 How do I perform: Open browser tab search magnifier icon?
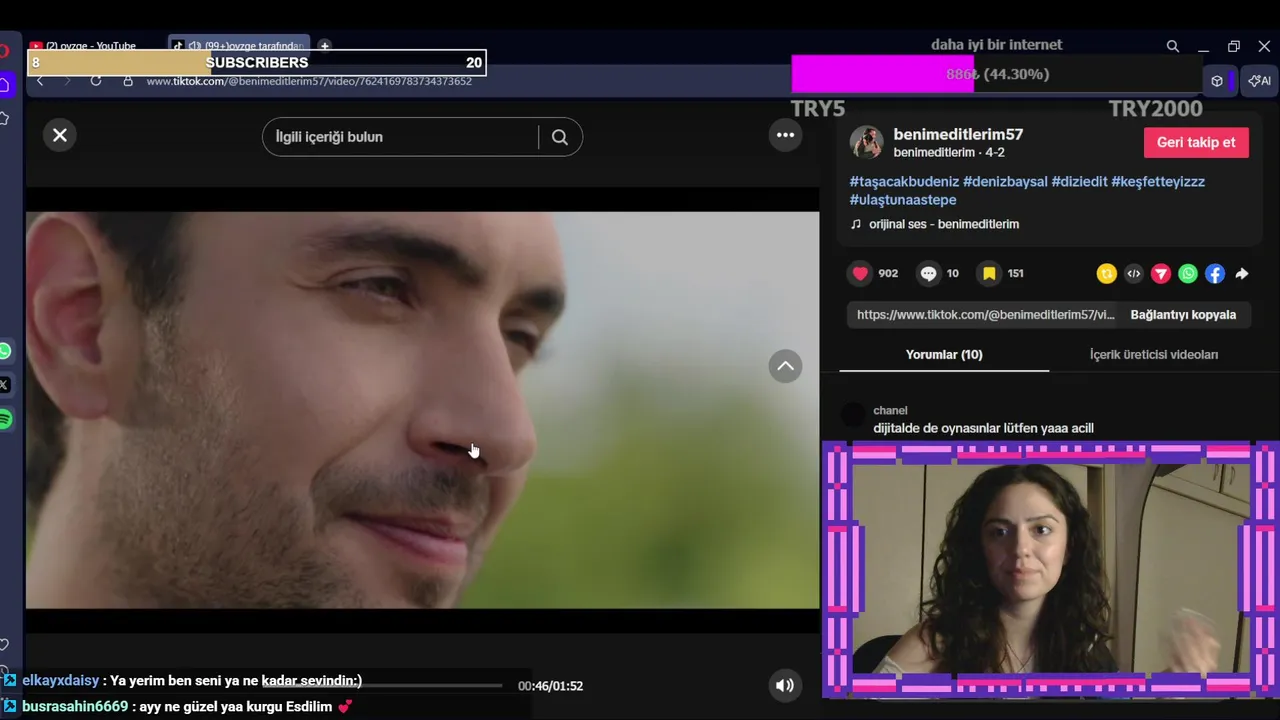[x=1173, y=46]
